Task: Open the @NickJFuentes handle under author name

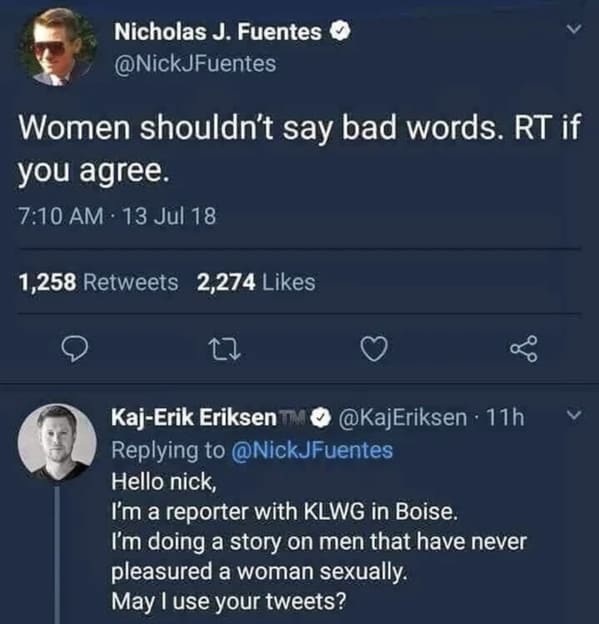Action: pyautogui.click(x=195, y=64)
